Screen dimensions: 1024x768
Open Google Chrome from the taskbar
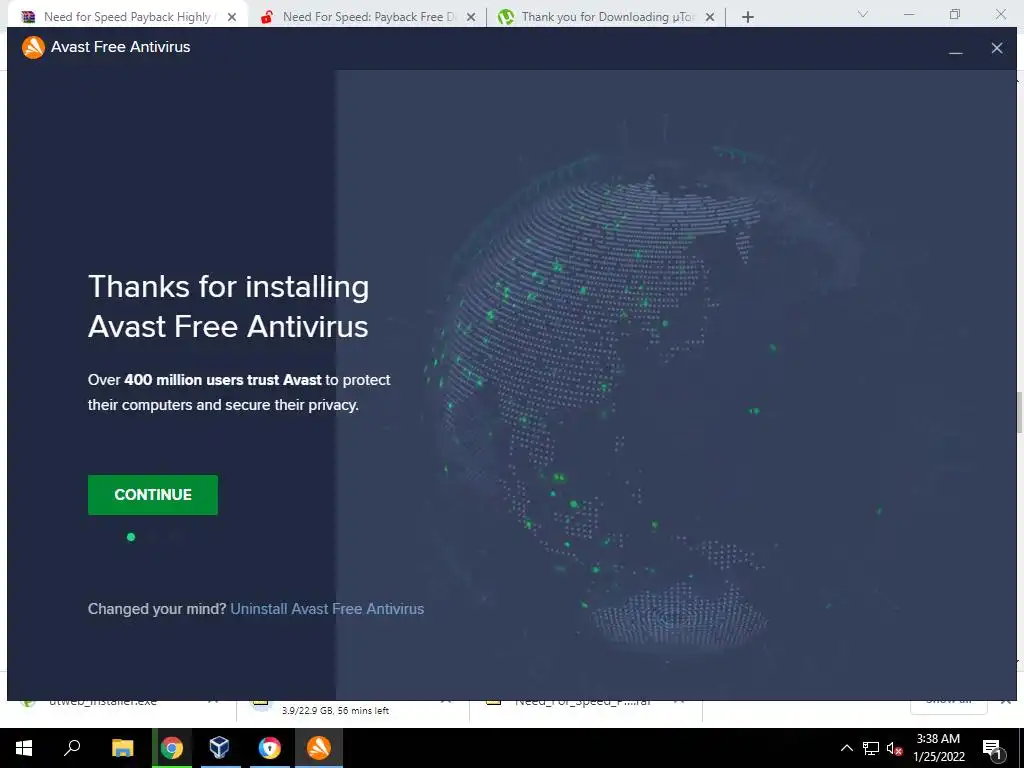click(x=172, y=748)
